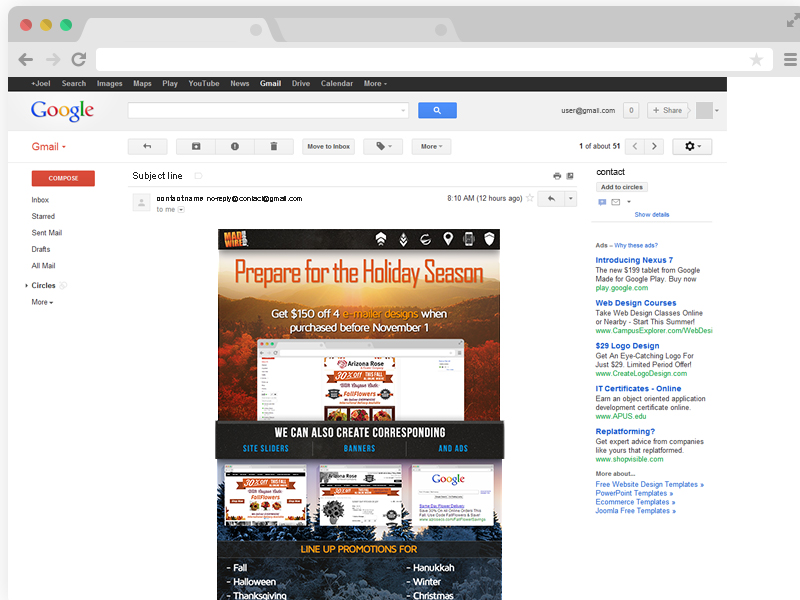Screen dimensions: 800x600
Task: Delete the email with the trash icon
Action: pos(274,146)
